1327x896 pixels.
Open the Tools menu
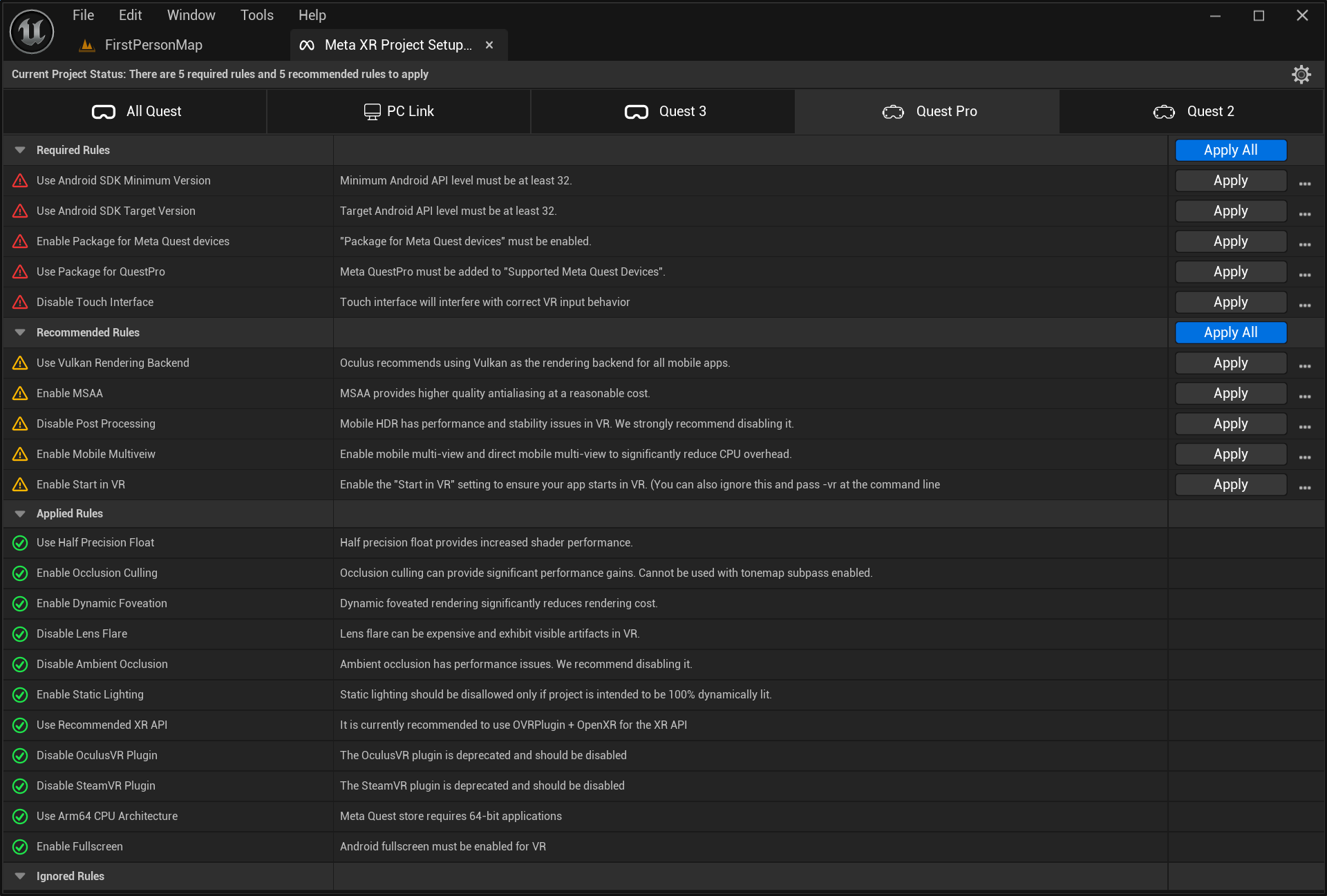[256, 15]
